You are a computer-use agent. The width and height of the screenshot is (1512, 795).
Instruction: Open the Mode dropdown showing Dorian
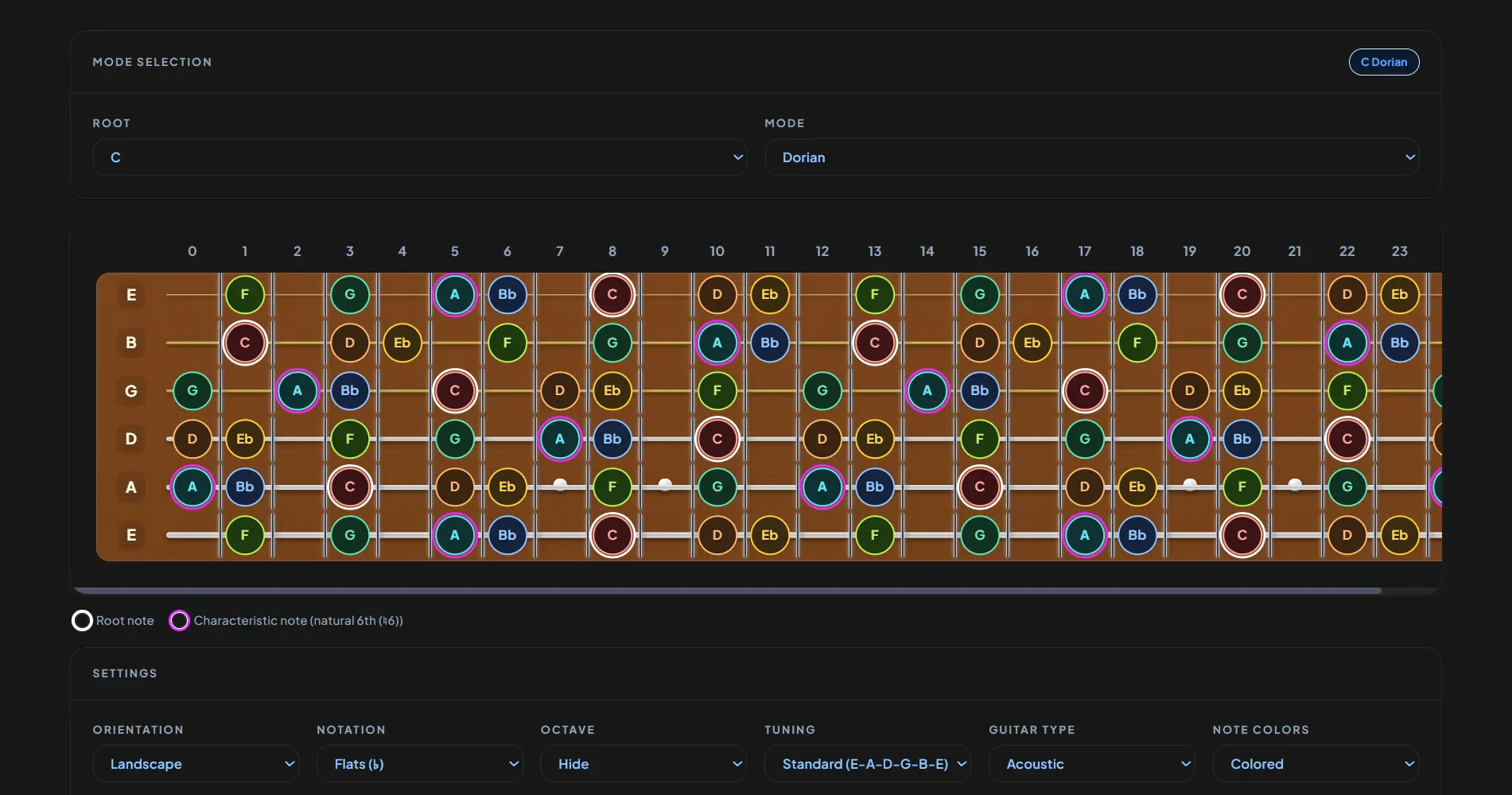(x=1092, y=157)
